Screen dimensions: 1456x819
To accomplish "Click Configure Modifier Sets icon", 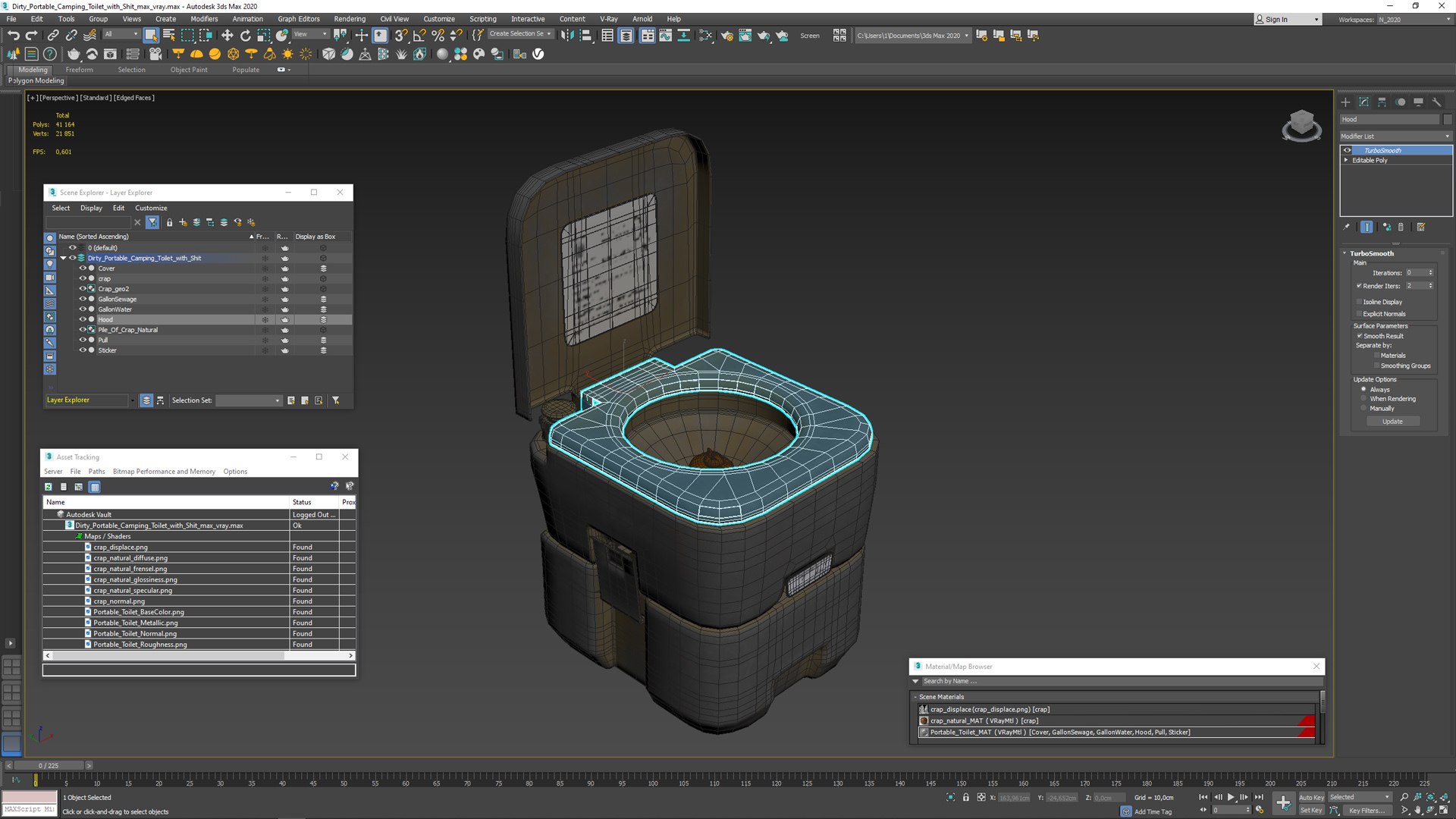I will click(1420, 227).
